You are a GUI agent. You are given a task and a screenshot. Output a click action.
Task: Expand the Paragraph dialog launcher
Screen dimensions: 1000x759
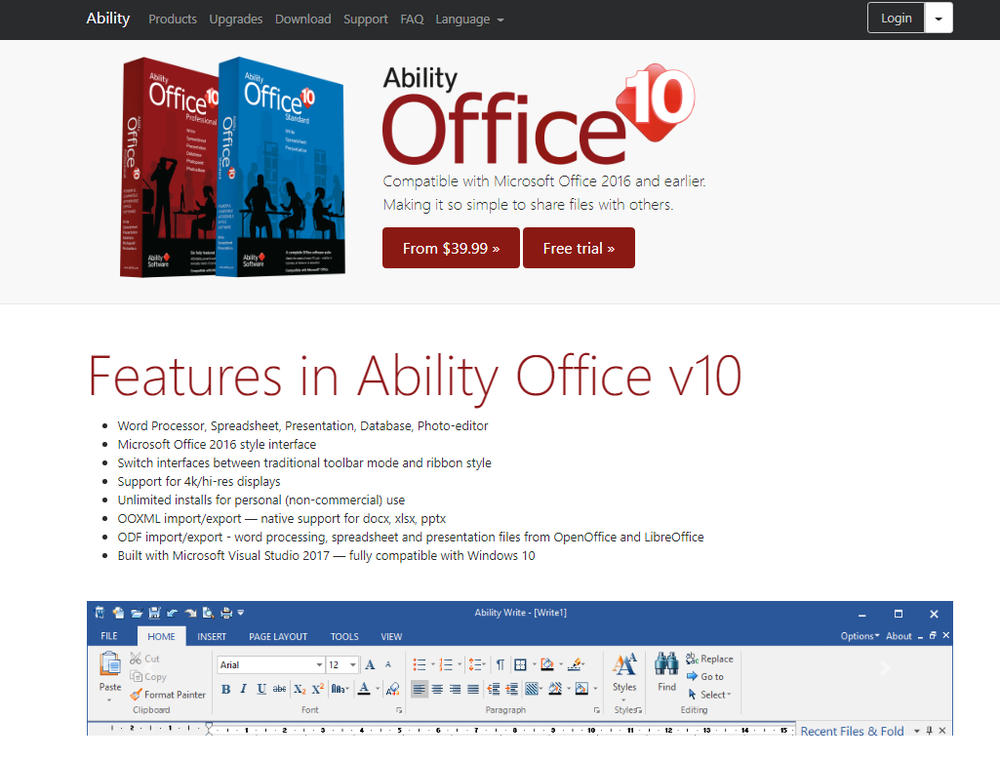click(x=597, y=710)
